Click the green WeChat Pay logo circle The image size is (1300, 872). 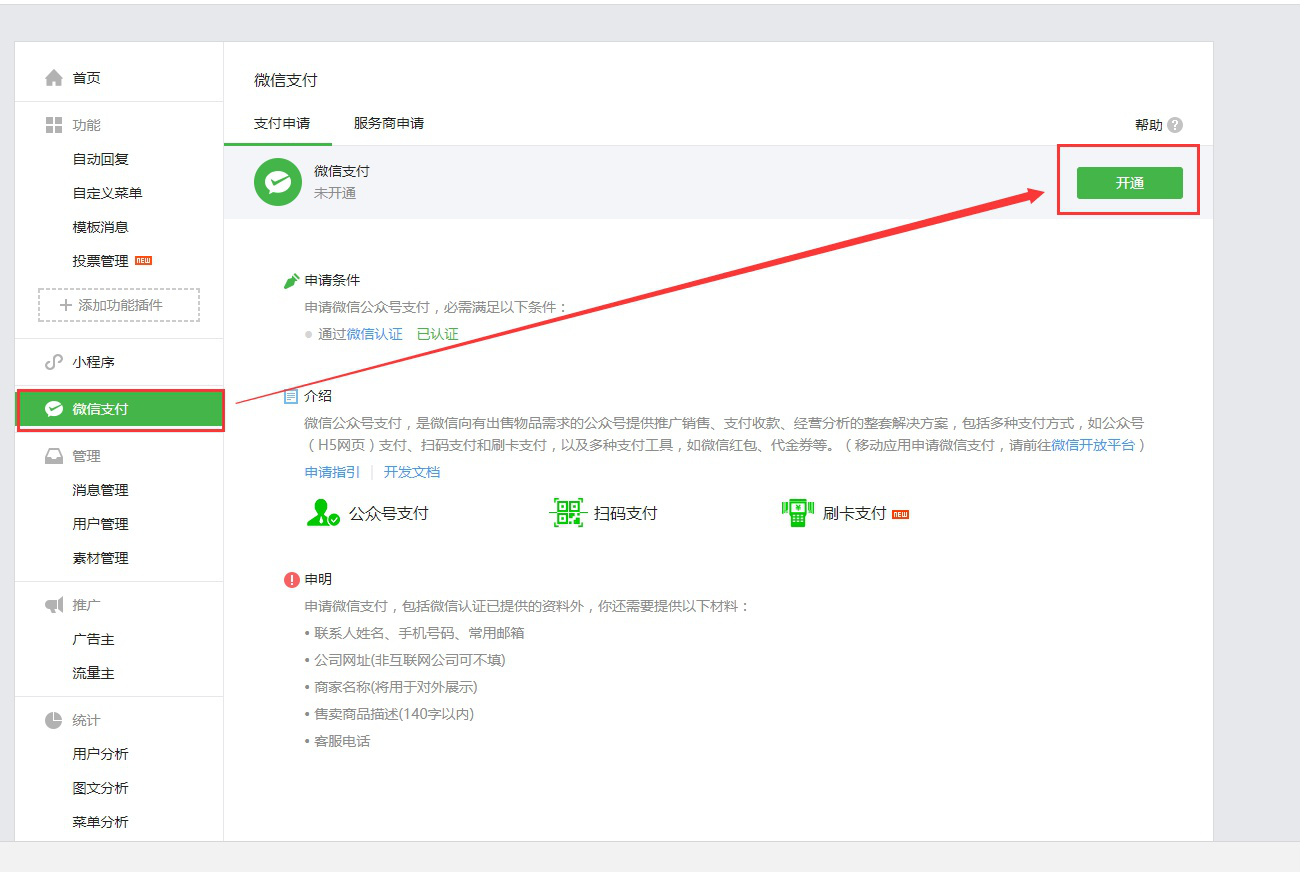click(x=278, y=182)
